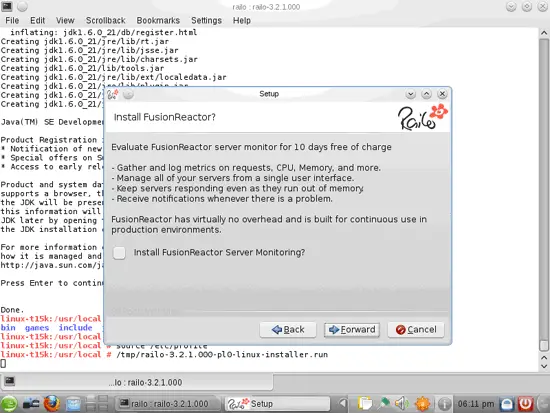The image size is (550, 413).
Task: Click the Railo icon in Setup titlebar
Action: [x=113, y=94]
